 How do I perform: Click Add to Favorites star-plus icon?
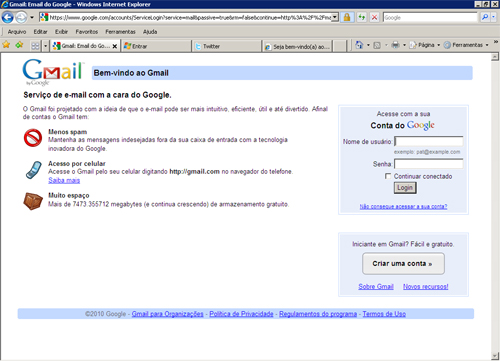coord(19,45)
